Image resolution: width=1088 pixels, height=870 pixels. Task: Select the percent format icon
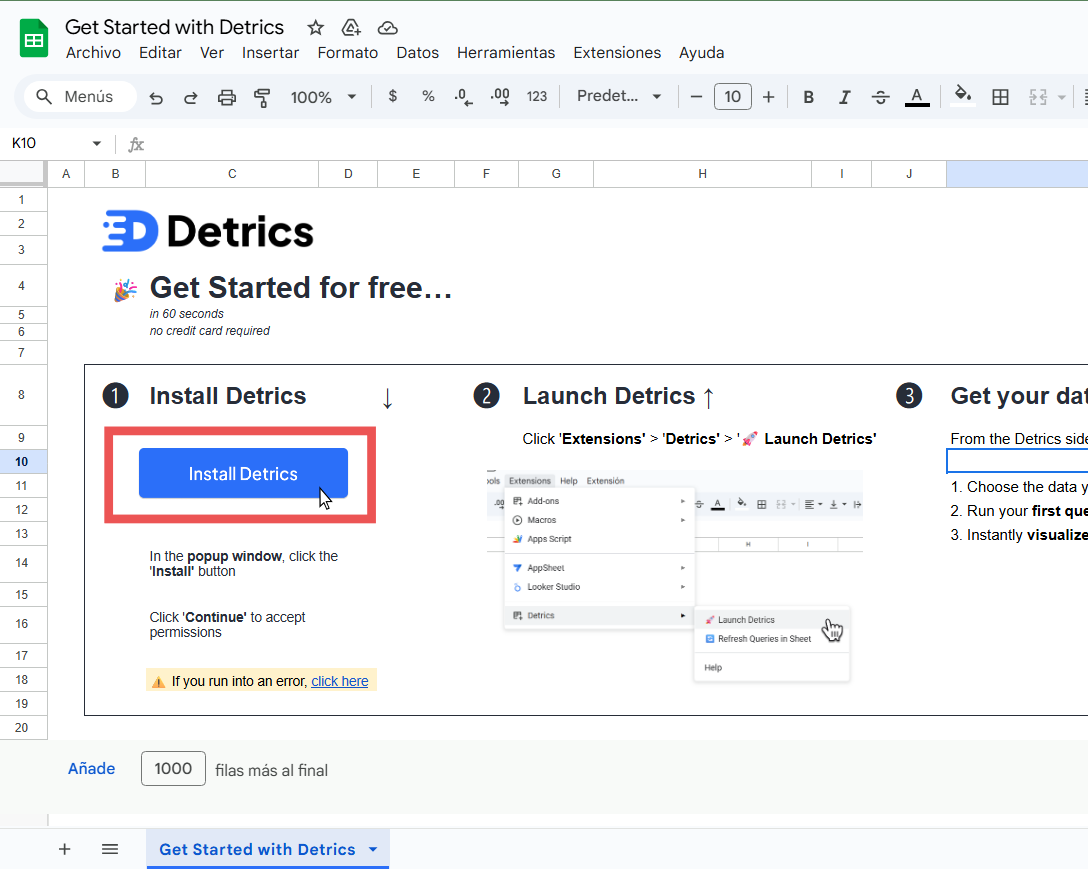[x=428, y=96]
